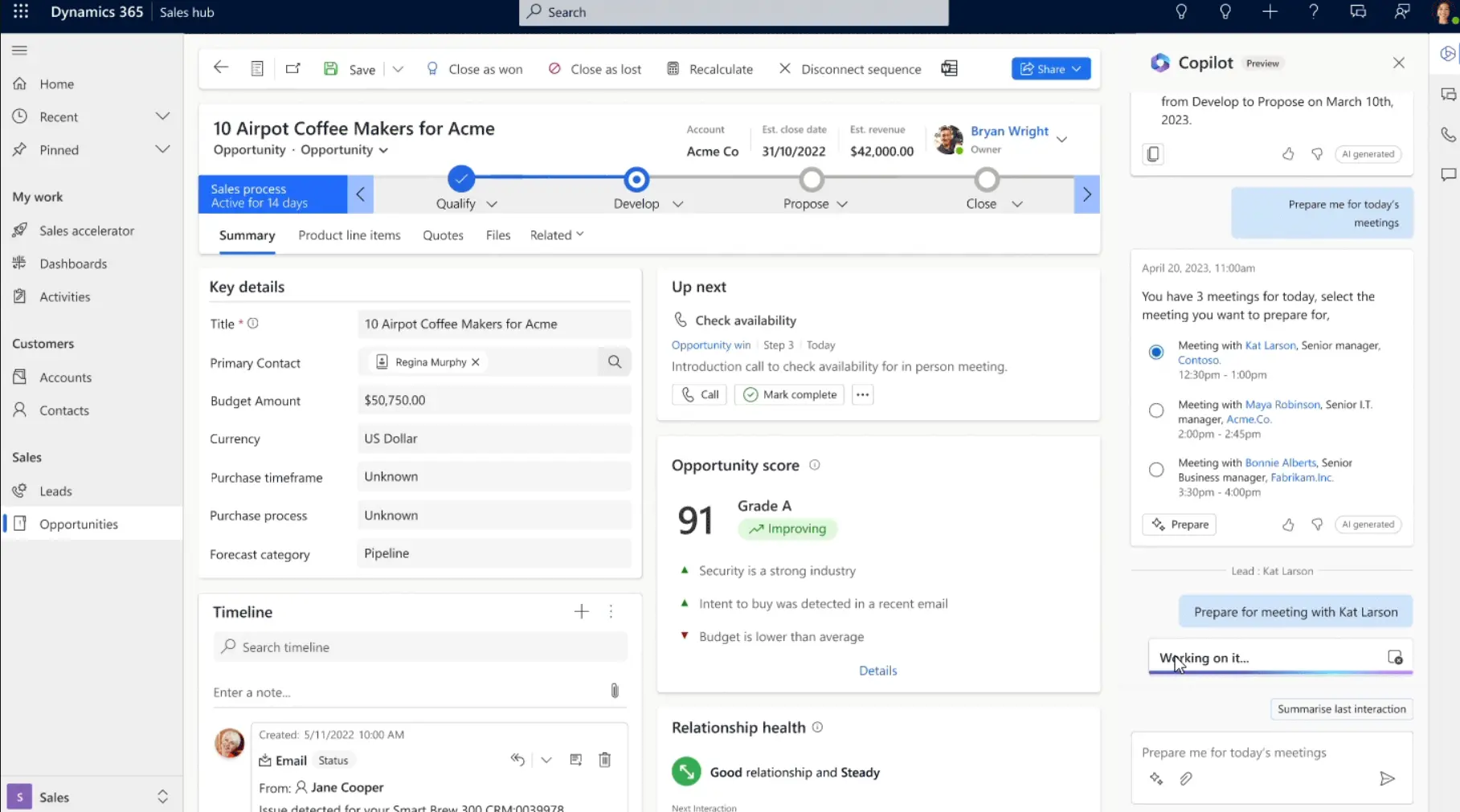Open the Quotes tab
Screen dimensions: 1460x812
(444, 235)
